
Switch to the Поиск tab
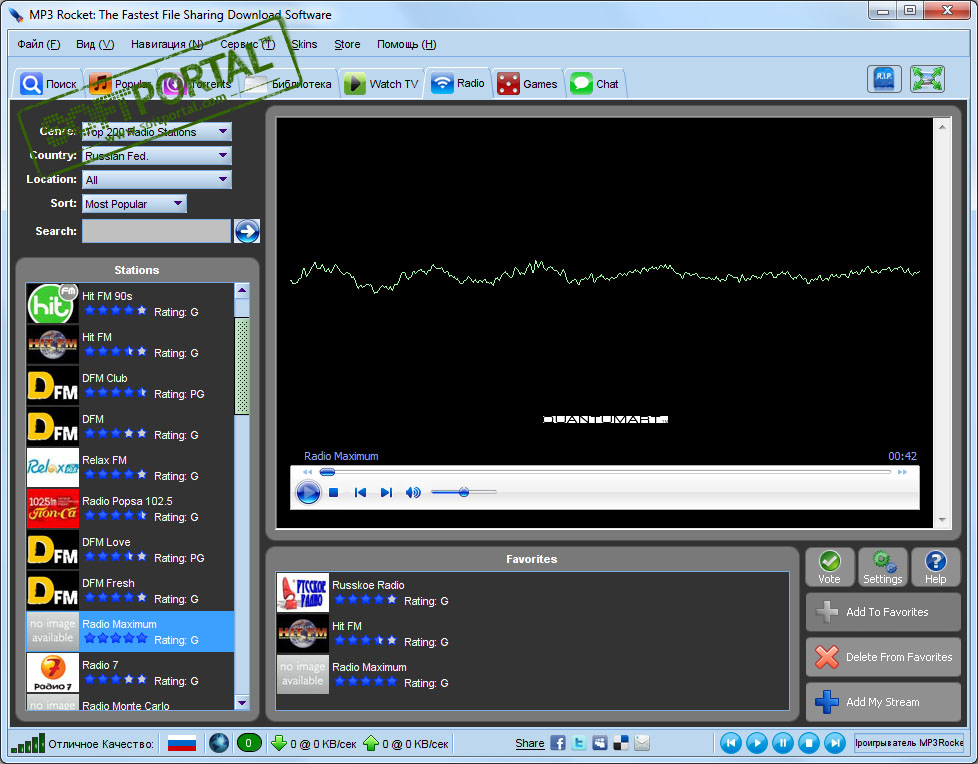pos(49,84)
